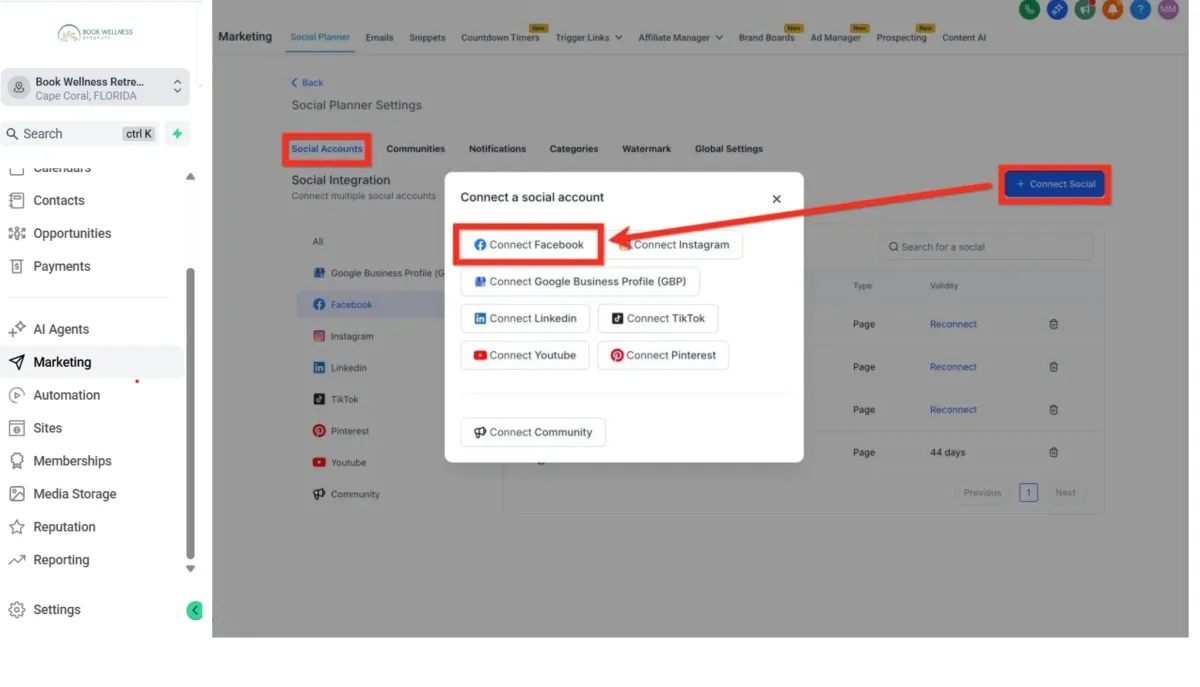Click the Connect Instagram button

point(675,245)
